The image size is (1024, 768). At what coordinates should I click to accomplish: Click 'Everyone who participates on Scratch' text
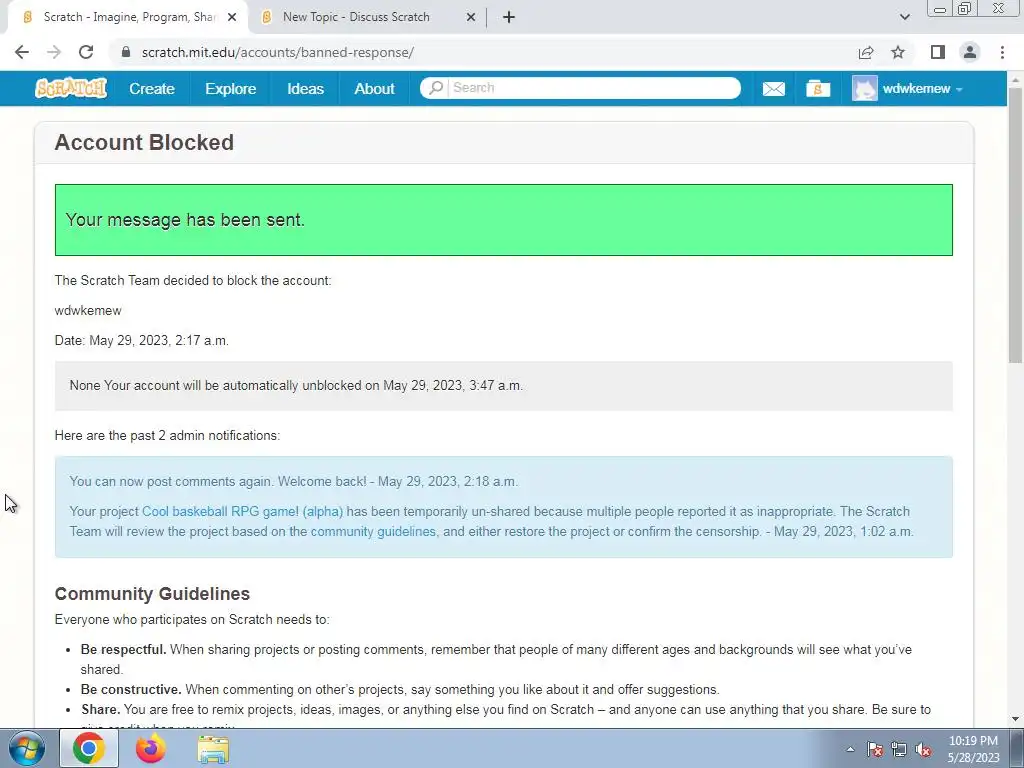(x=191, y=620)
